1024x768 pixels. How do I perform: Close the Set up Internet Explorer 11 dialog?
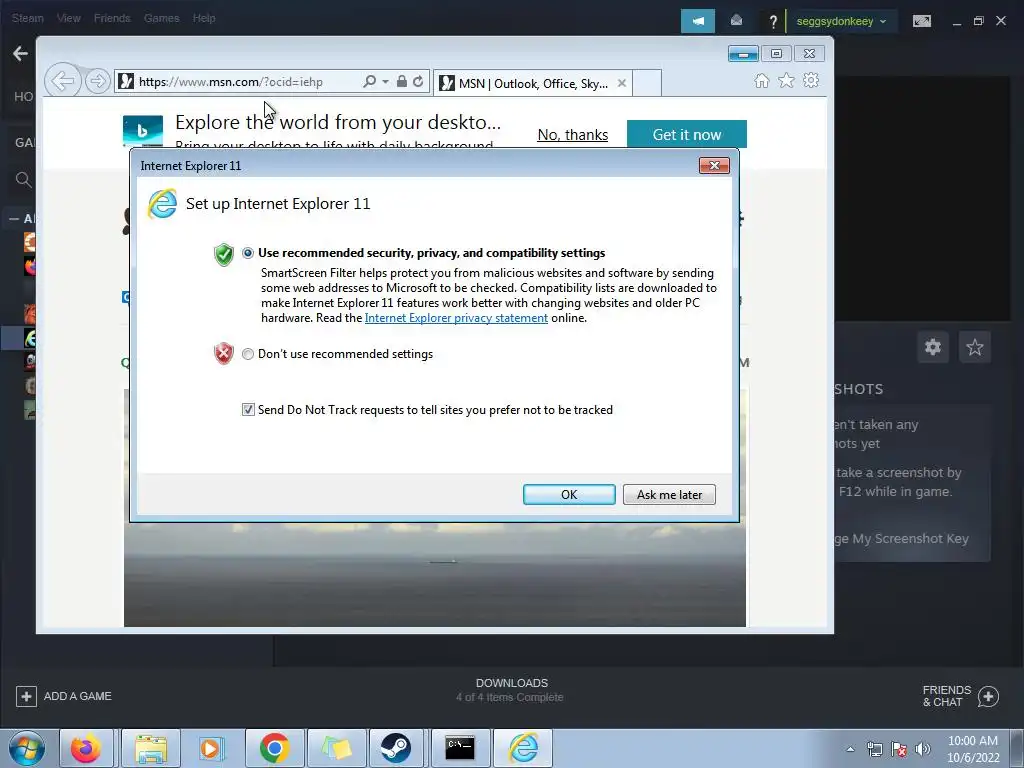(x=714, y=166)
